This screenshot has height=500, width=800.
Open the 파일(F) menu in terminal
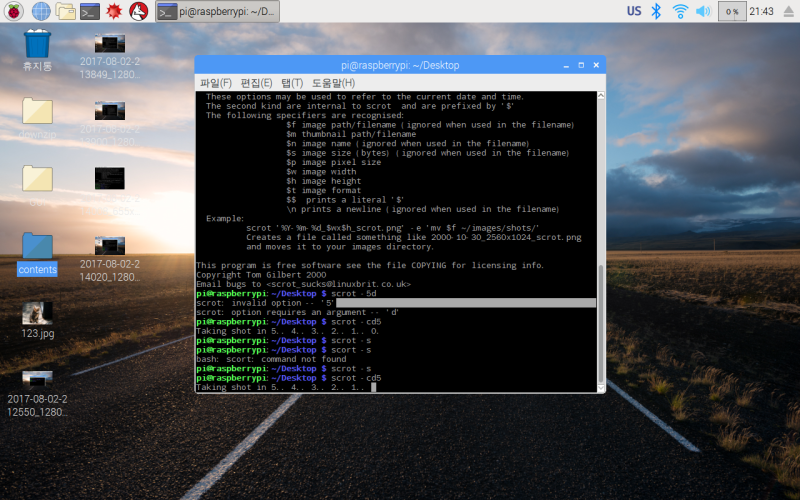215,83
